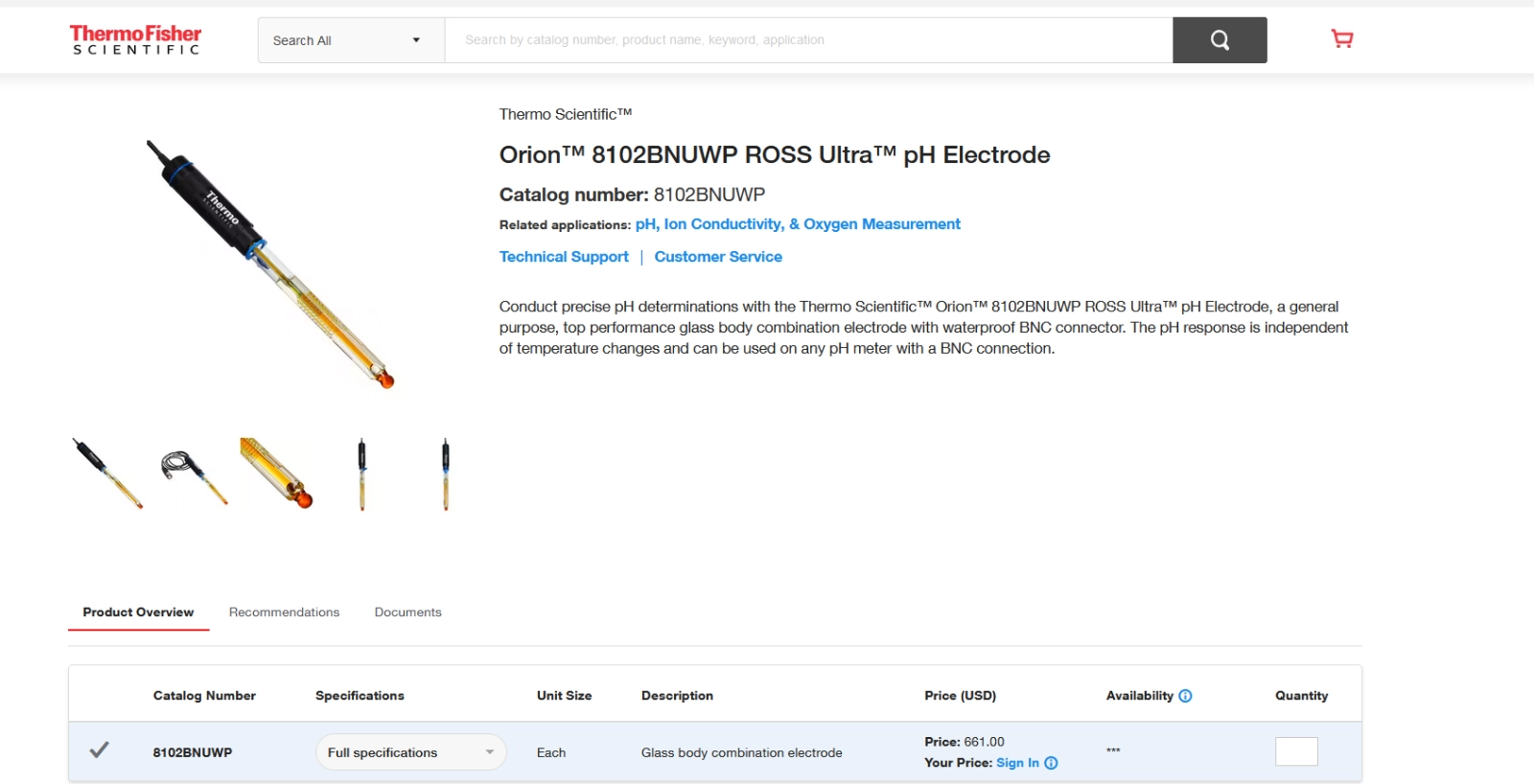
Task: Click the Price (USD) column header
Action: (x=960, y=696)
